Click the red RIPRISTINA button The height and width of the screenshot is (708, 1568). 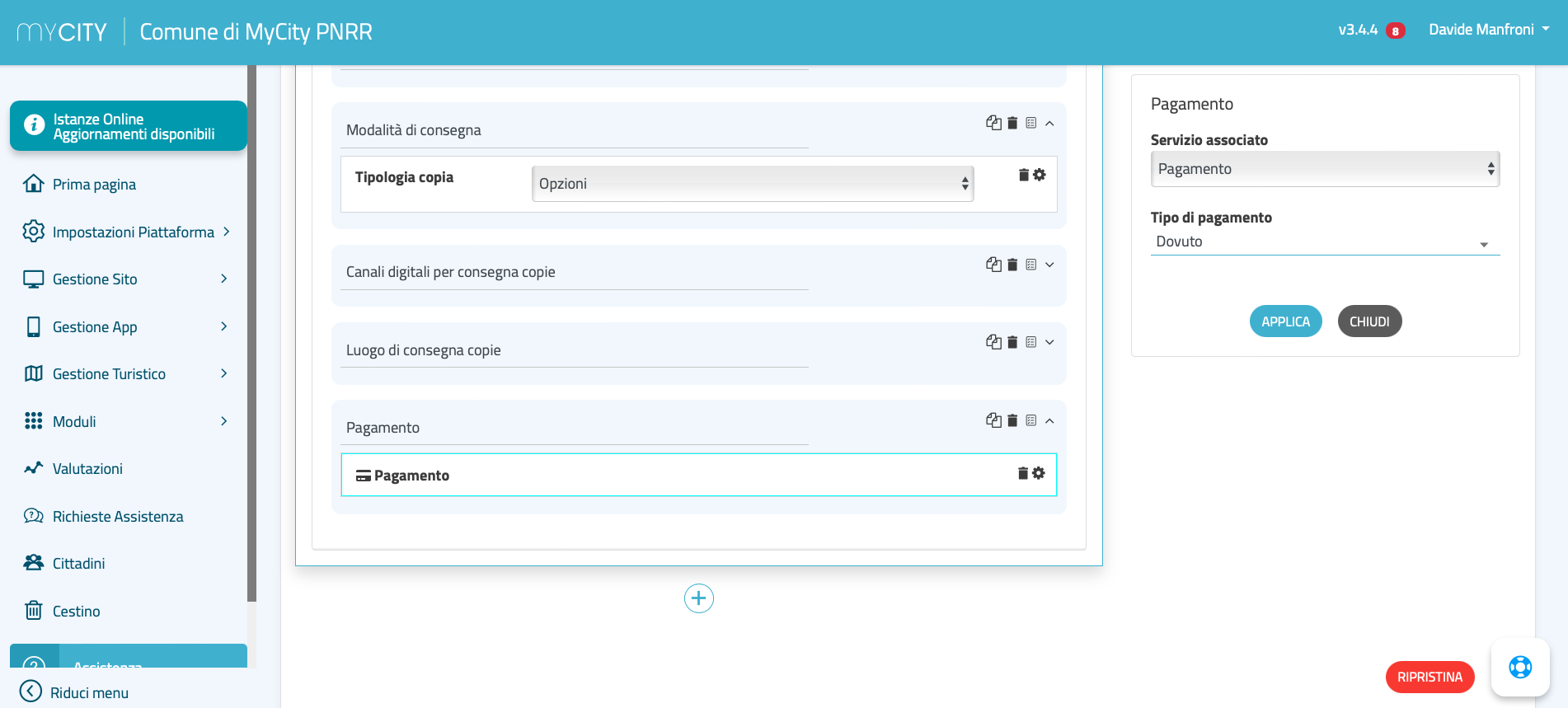point(1430,677)
